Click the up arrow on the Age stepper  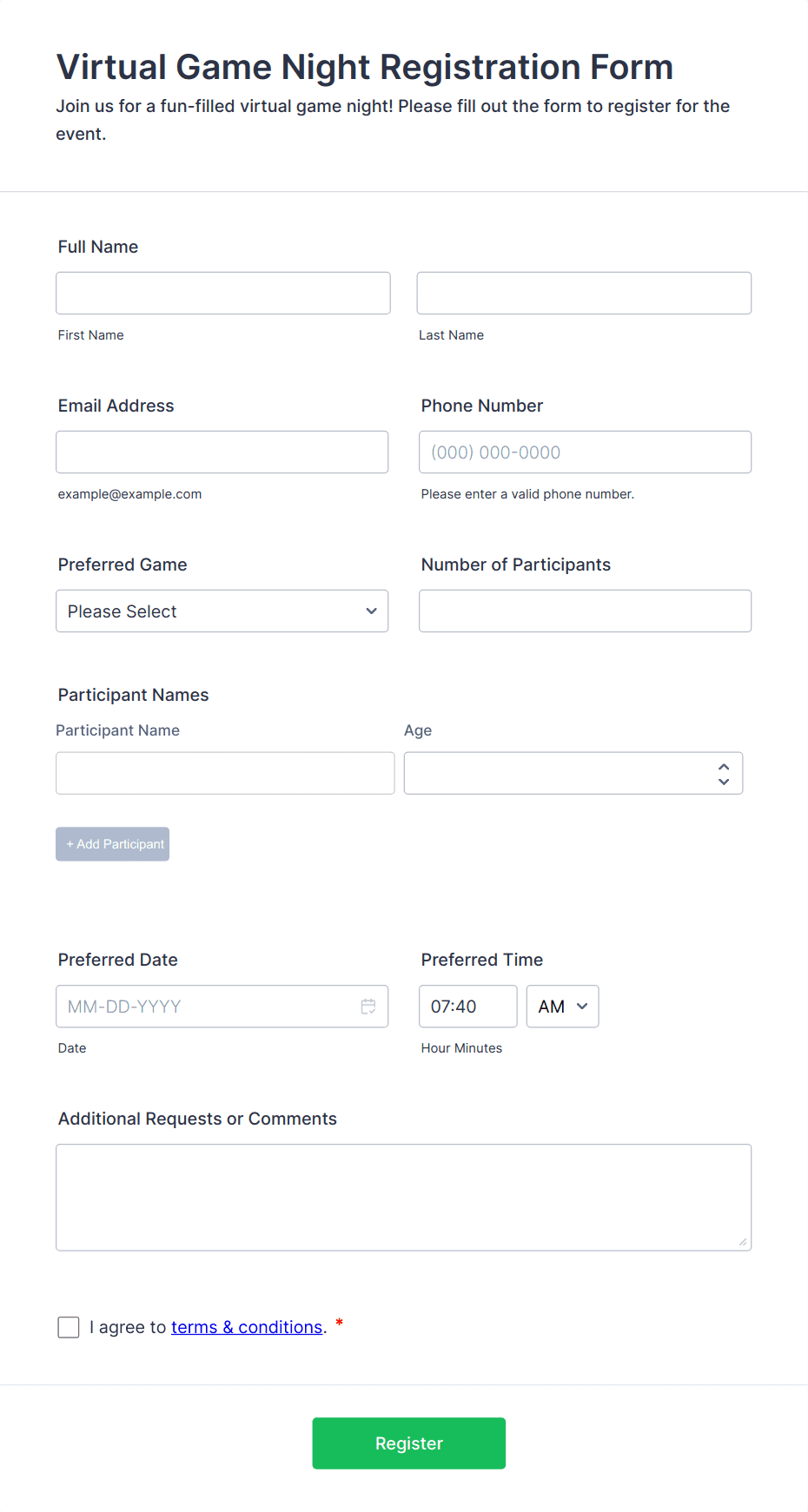pyautogui.click(x=724, y=765)
